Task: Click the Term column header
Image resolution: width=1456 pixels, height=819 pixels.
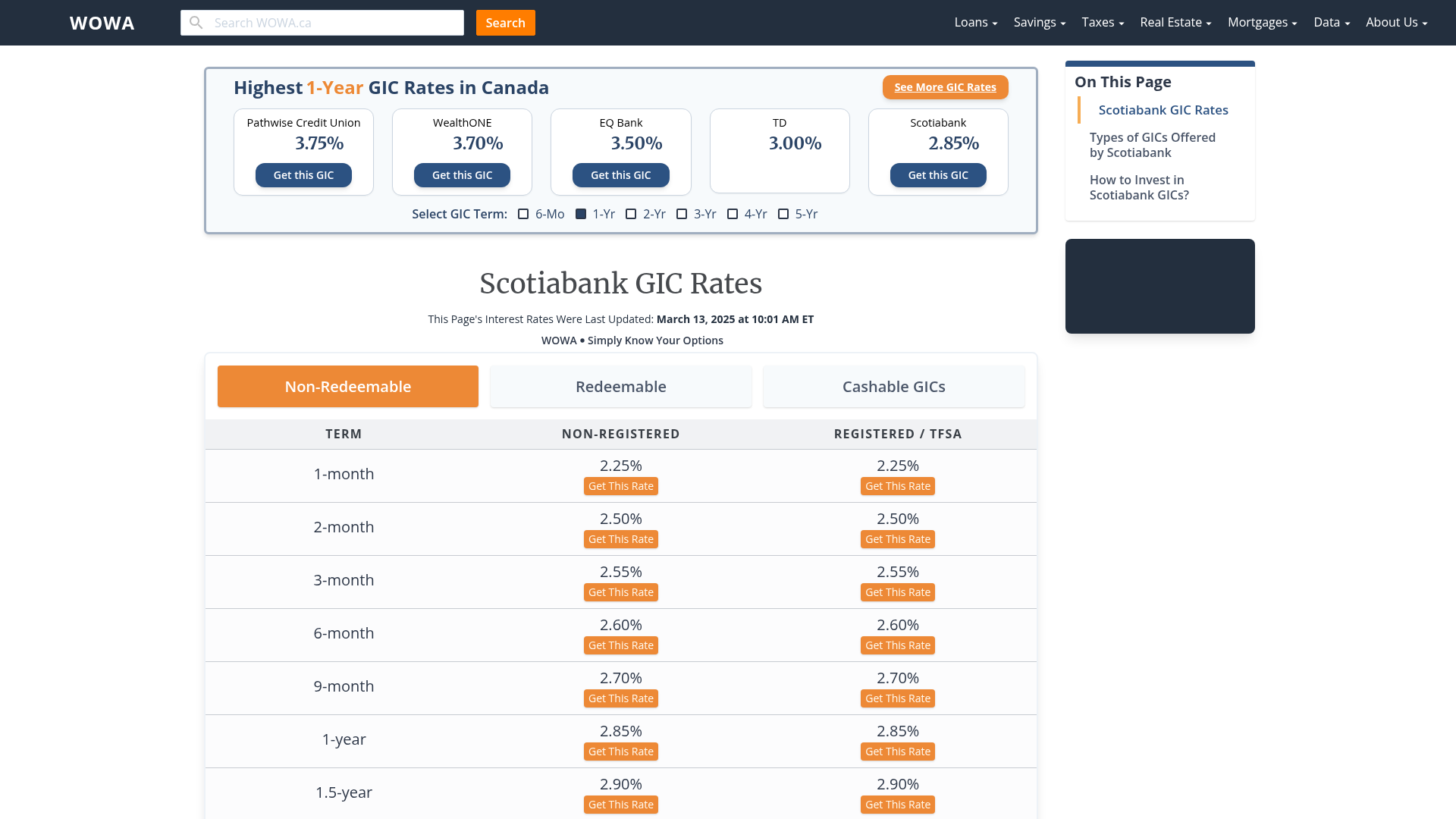Action: (344, 434)
